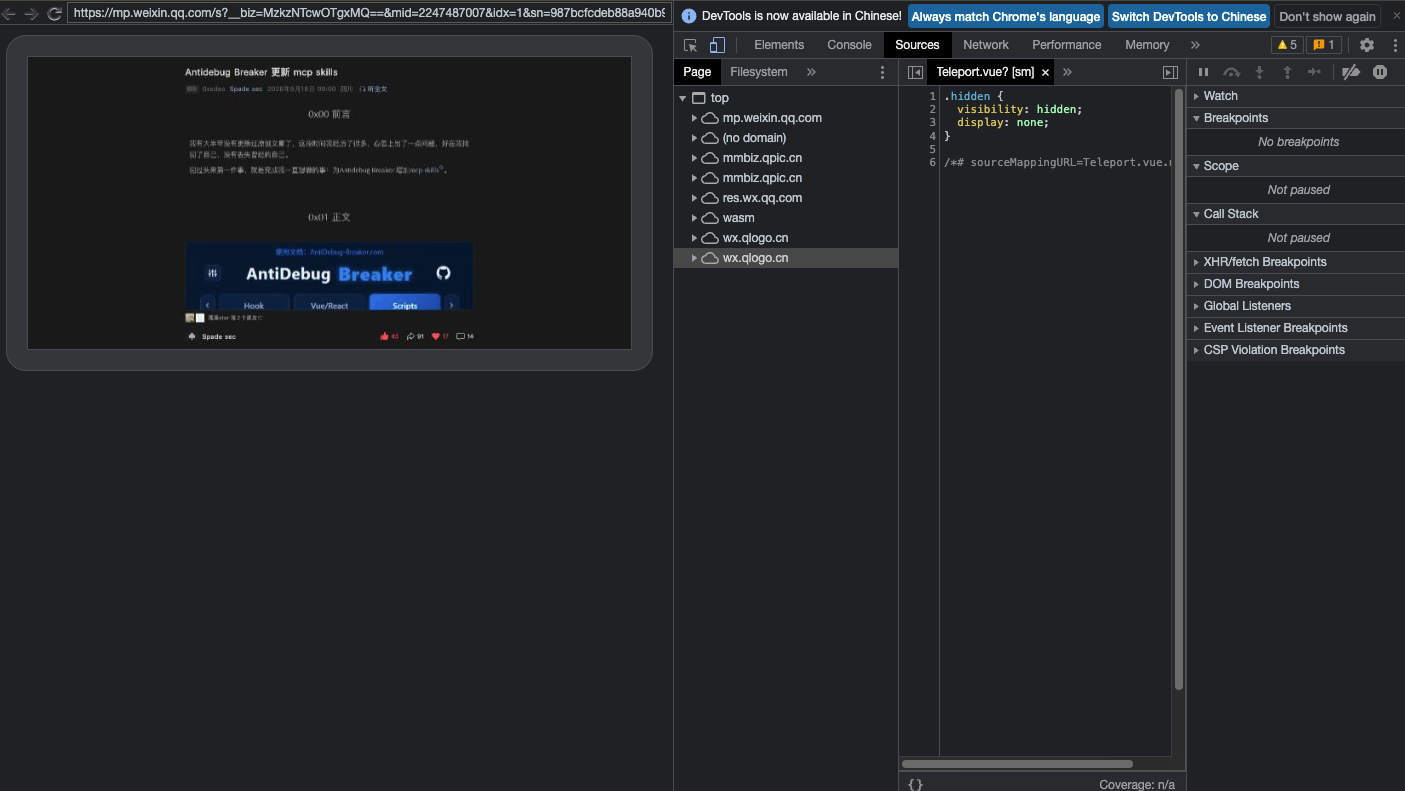The image size is (1405, 791).
Task: Go back with the browser back arrow
Action: coord(9,14)
